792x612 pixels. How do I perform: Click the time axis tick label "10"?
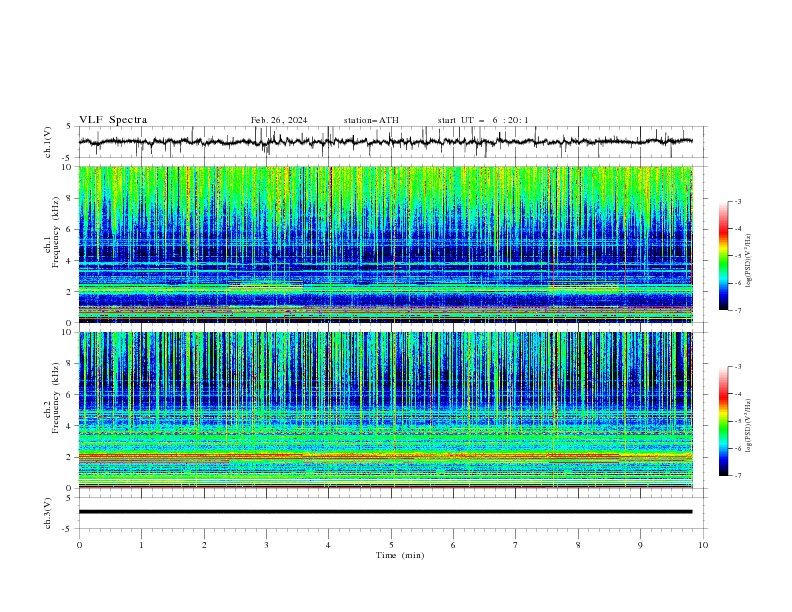click(703, 545)
